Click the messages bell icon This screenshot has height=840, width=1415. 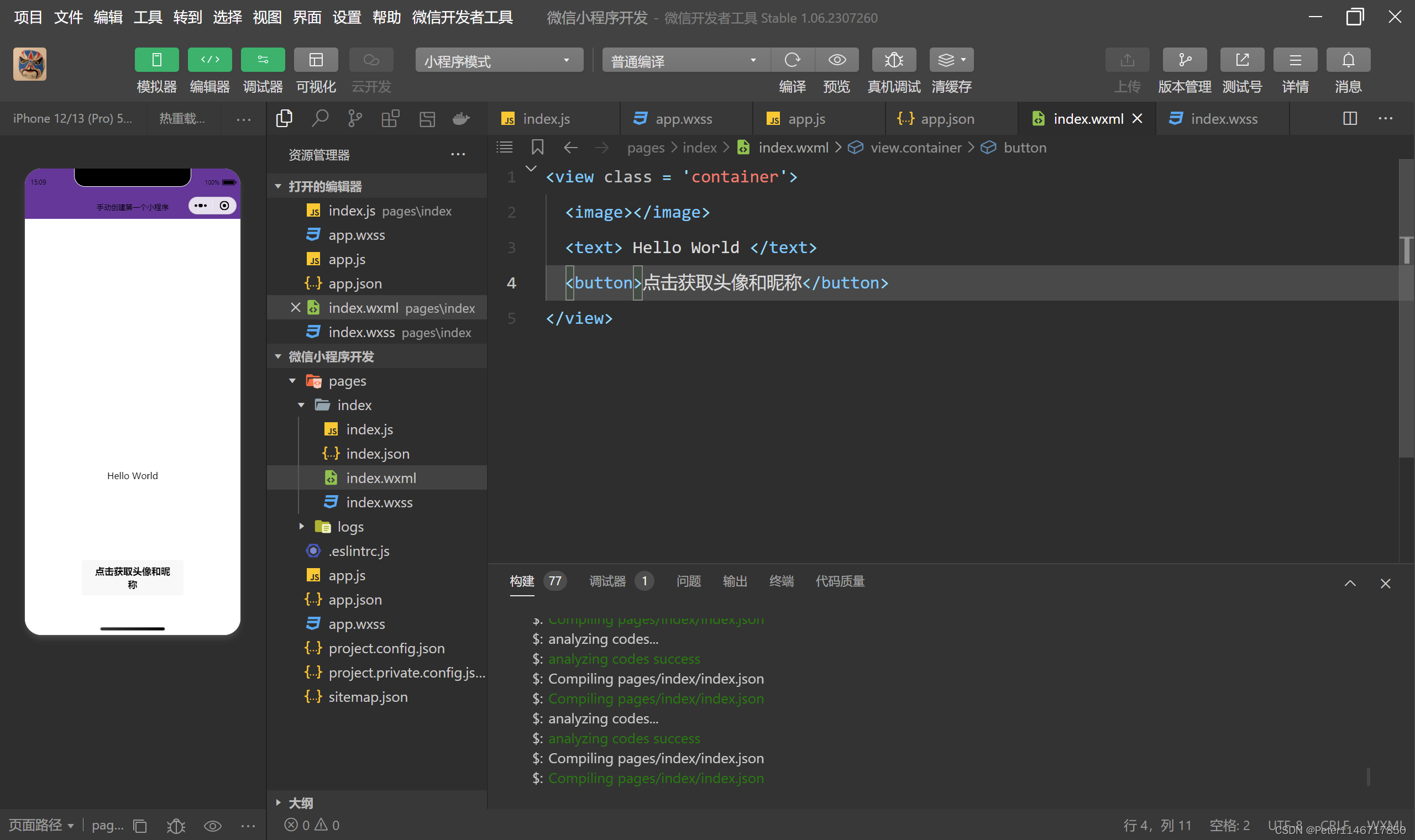point(1348,60)
